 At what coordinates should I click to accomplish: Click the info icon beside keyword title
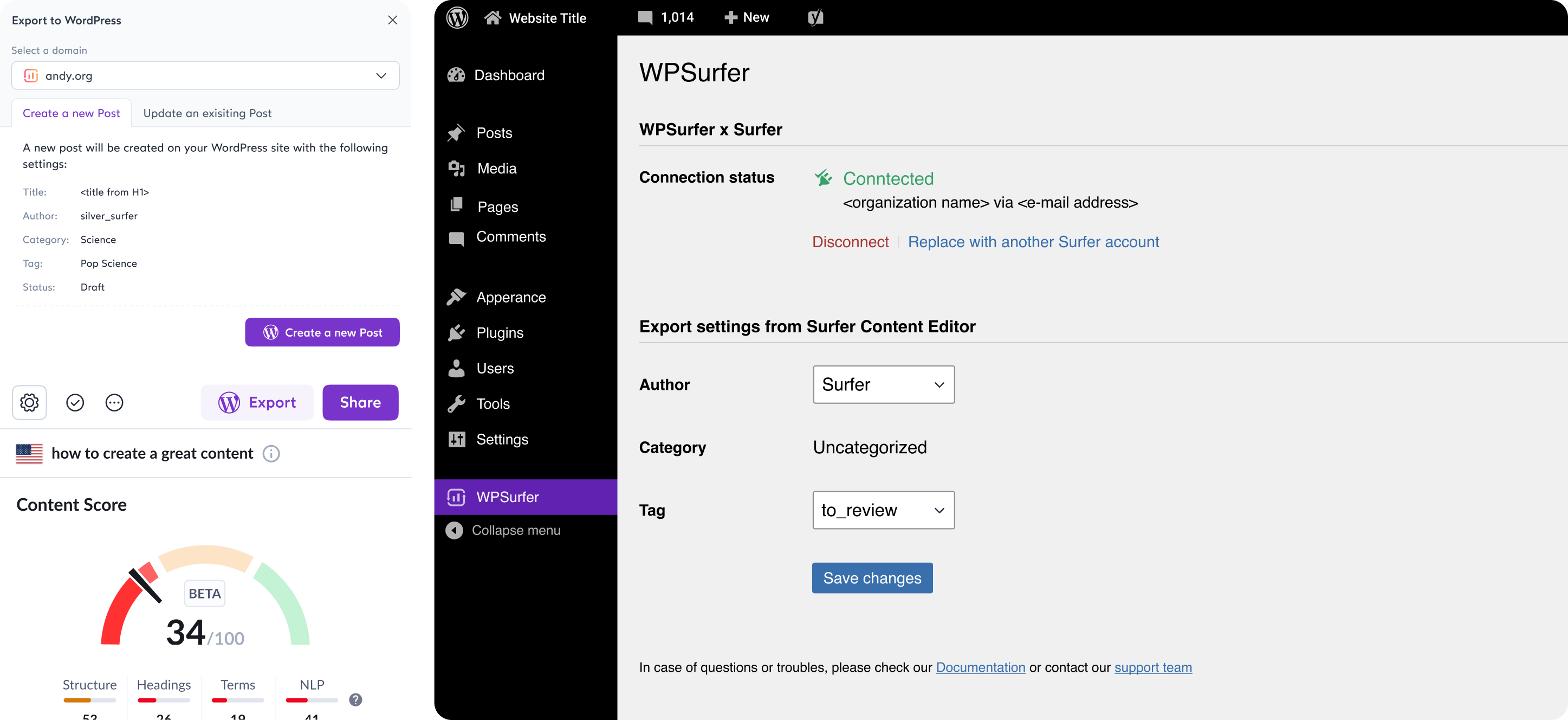(x=271, y=454)
